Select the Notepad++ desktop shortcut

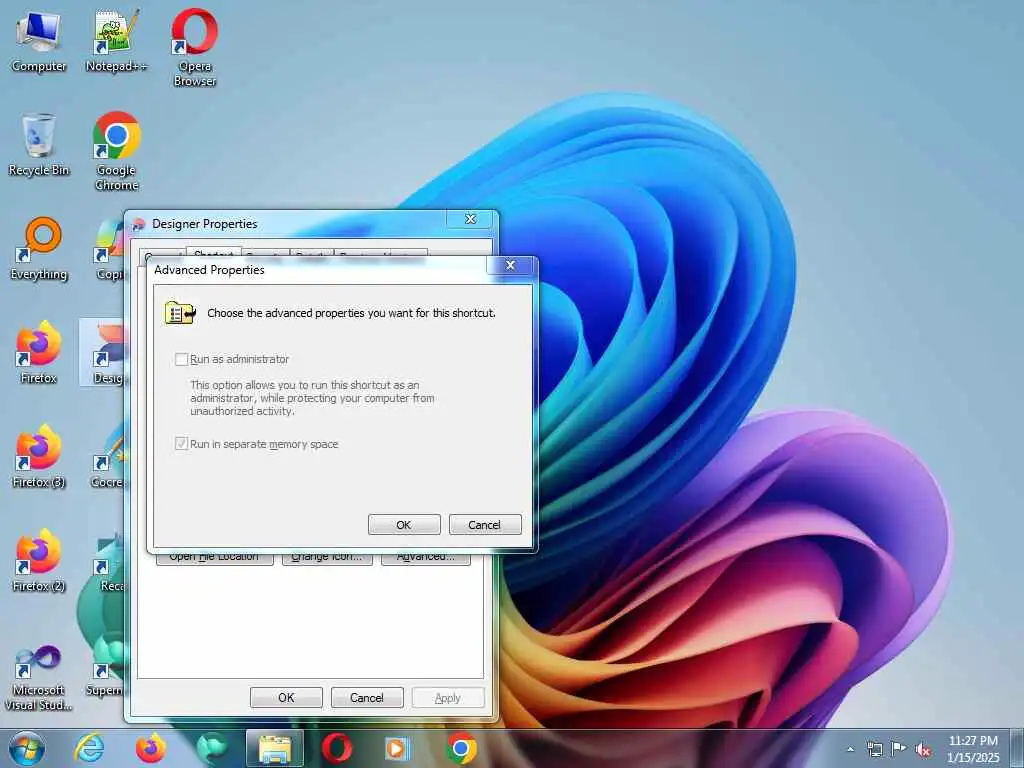(x=116, y=40)
